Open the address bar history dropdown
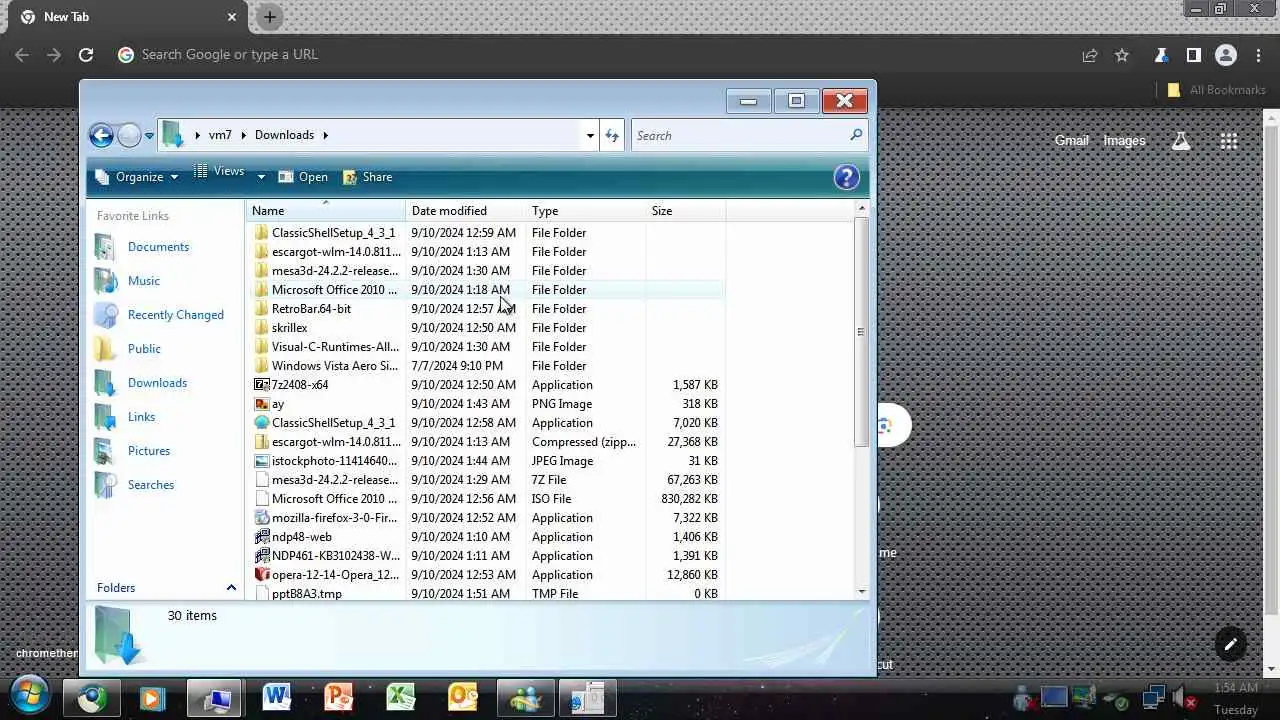This screenshot has height=720, width=1280. pyautogui.click(x=590, y=135)
